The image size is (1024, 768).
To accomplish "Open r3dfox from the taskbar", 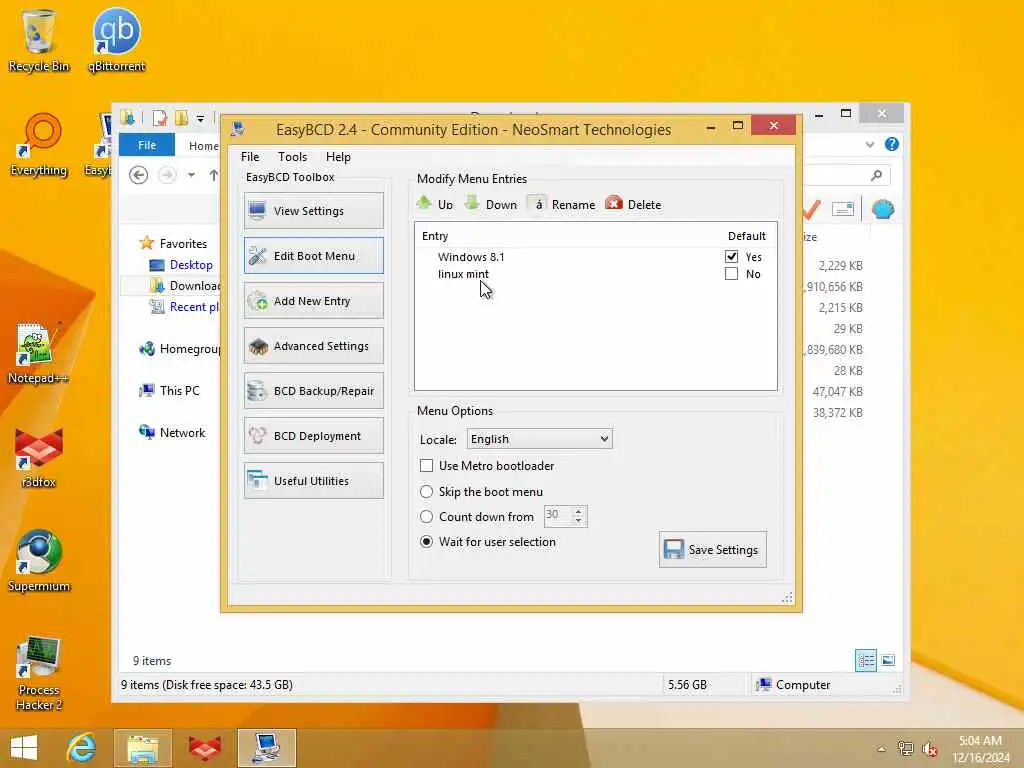I will (204, 748).
